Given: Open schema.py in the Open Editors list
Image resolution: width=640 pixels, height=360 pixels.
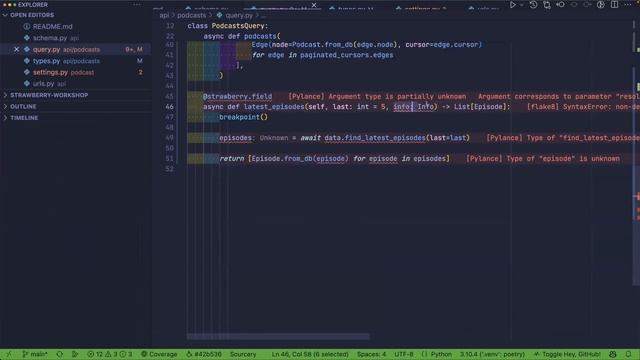Looking at the screenshot, I should click(50, 38).
